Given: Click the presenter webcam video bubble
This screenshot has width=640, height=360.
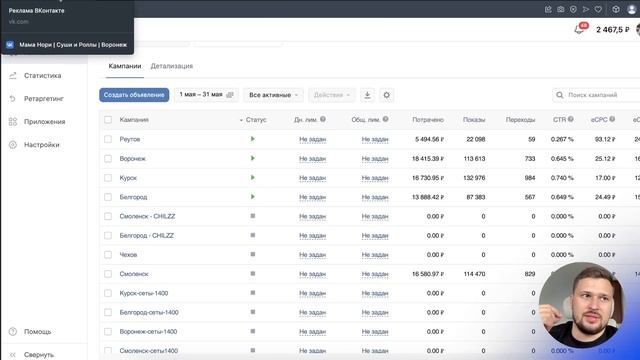Looking at the screenshot, I should click(581, 305).
